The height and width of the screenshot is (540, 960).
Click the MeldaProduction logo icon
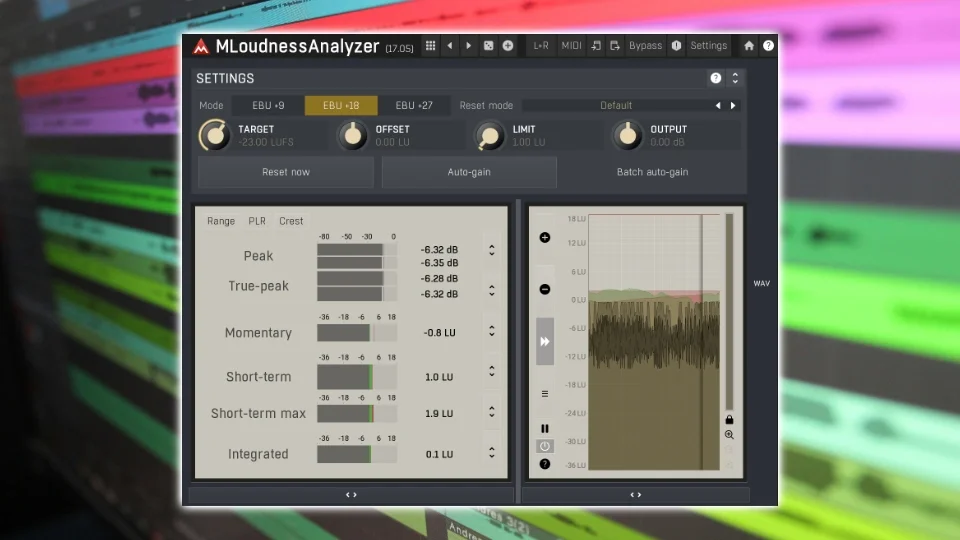(201, 46)
